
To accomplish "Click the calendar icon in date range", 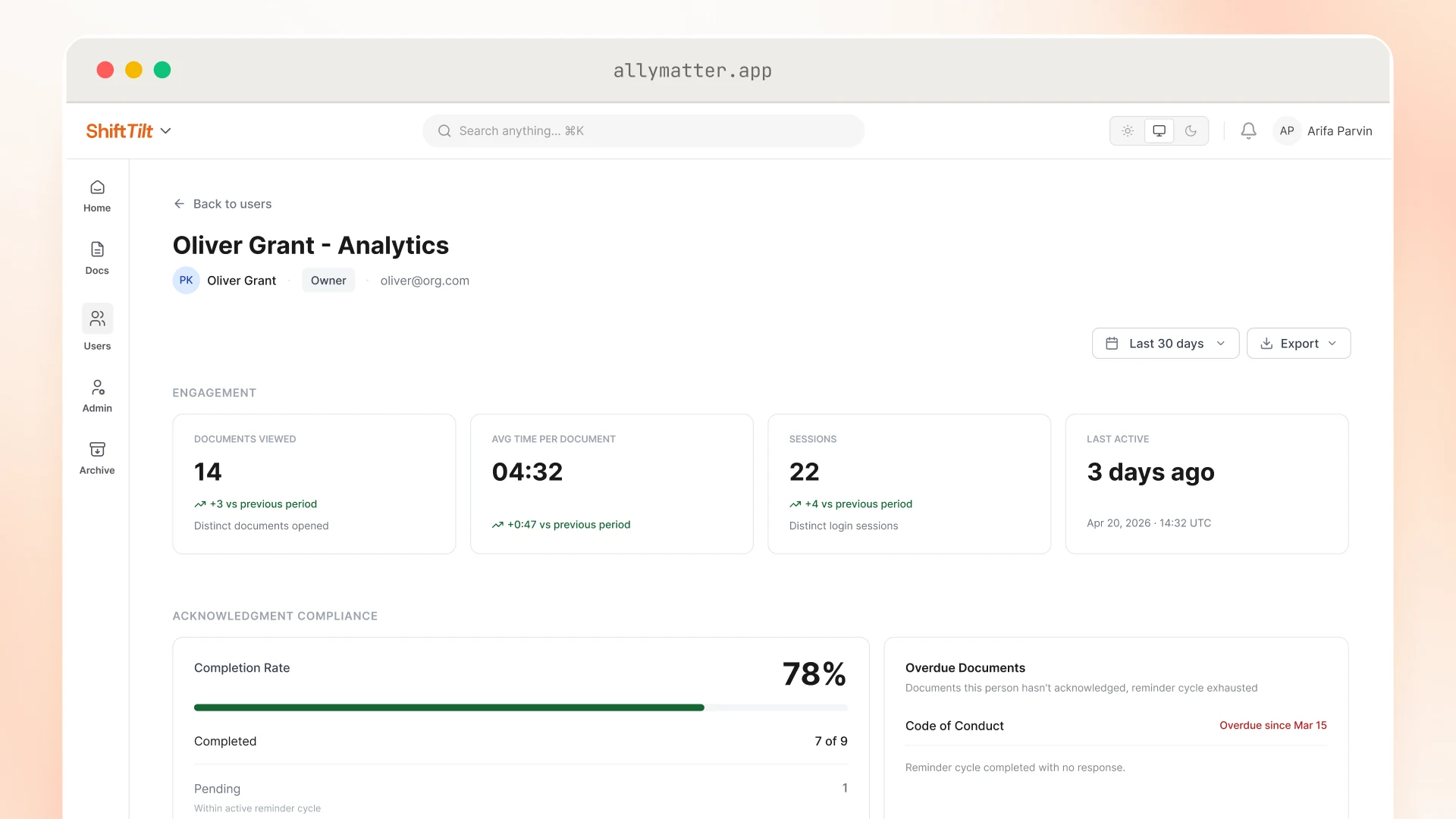I will click(1112, 344).
